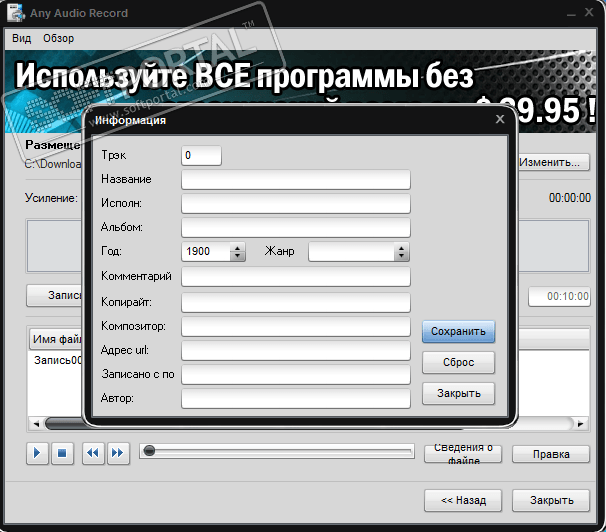606x532 pixels.
Task: Click the Rewind button
Action: click(x=93, y=453)
